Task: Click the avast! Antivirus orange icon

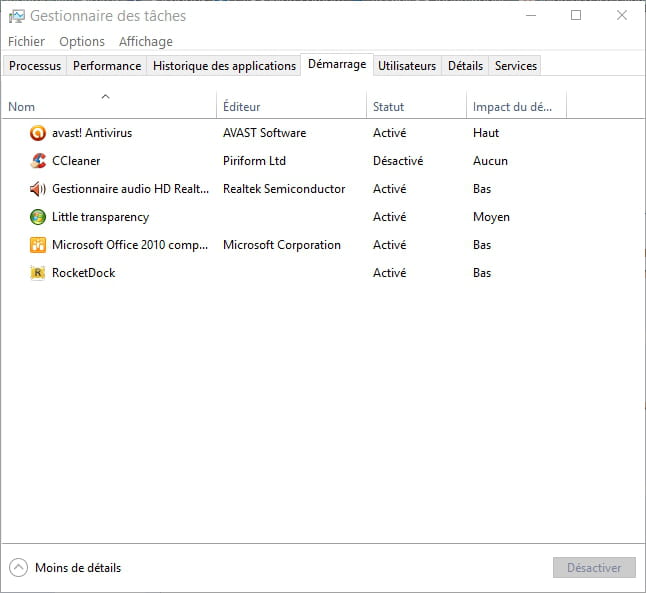Action: (x=38, y=133)
